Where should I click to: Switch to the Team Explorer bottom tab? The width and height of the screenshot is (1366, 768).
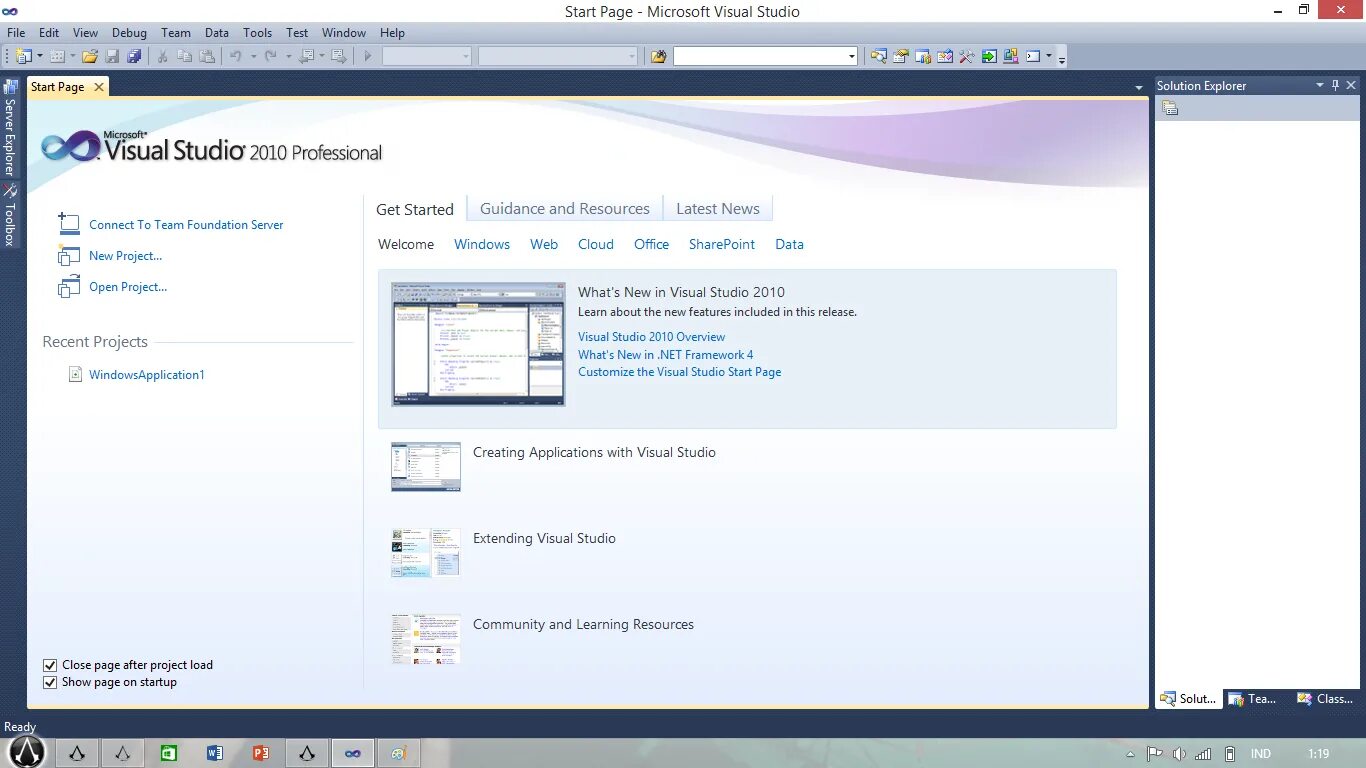[1253, 699]
